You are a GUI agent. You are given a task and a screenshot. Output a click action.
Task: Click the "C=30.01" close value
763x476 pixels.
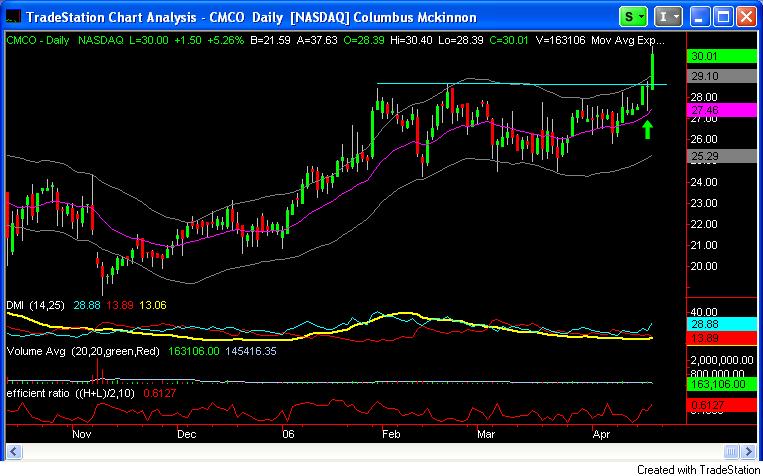pyautogui.click(x=509, y=40)
